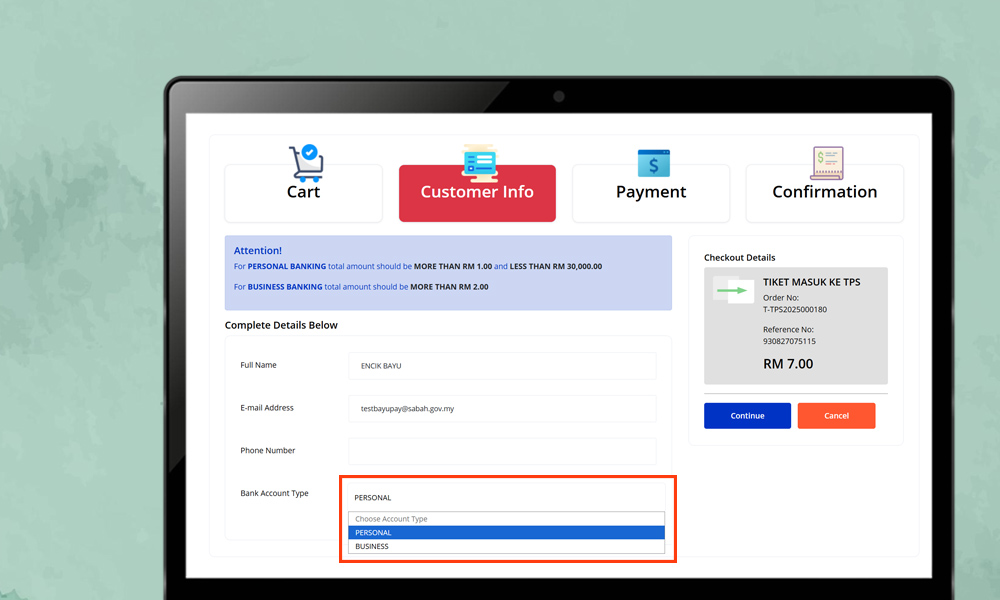Image resolution: width=1000 pixels, height=600 pixels.
Task: Click the Payment dollar sign icon
Action: [653, 162]
